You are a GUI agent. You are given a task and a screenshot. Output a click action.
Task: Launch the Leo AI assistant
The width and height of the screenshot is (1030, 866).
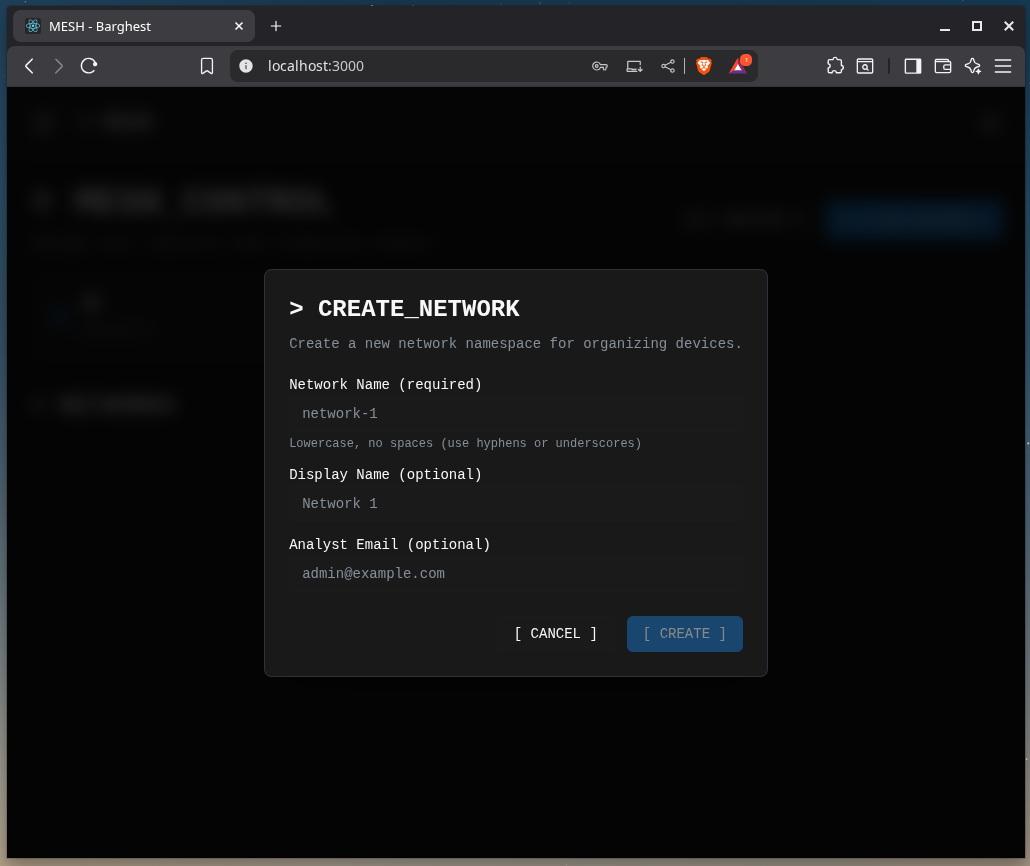click(972, 66)
